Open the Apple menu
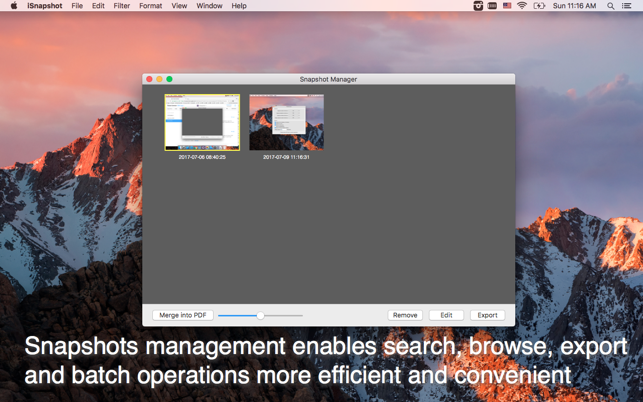This screenshot has height=402, width=643. point(14,6)
